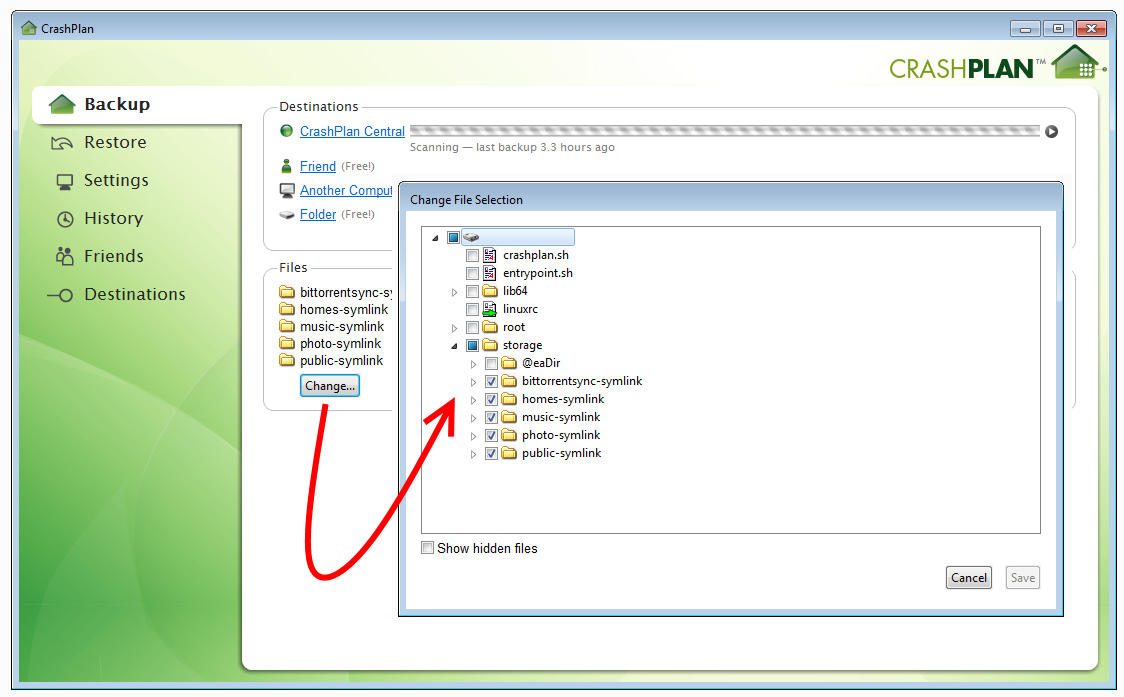Uncheck the homes-symlink checkbox
The width and height of the screenshot is (1124, 697).
click(x=491, y=399)
